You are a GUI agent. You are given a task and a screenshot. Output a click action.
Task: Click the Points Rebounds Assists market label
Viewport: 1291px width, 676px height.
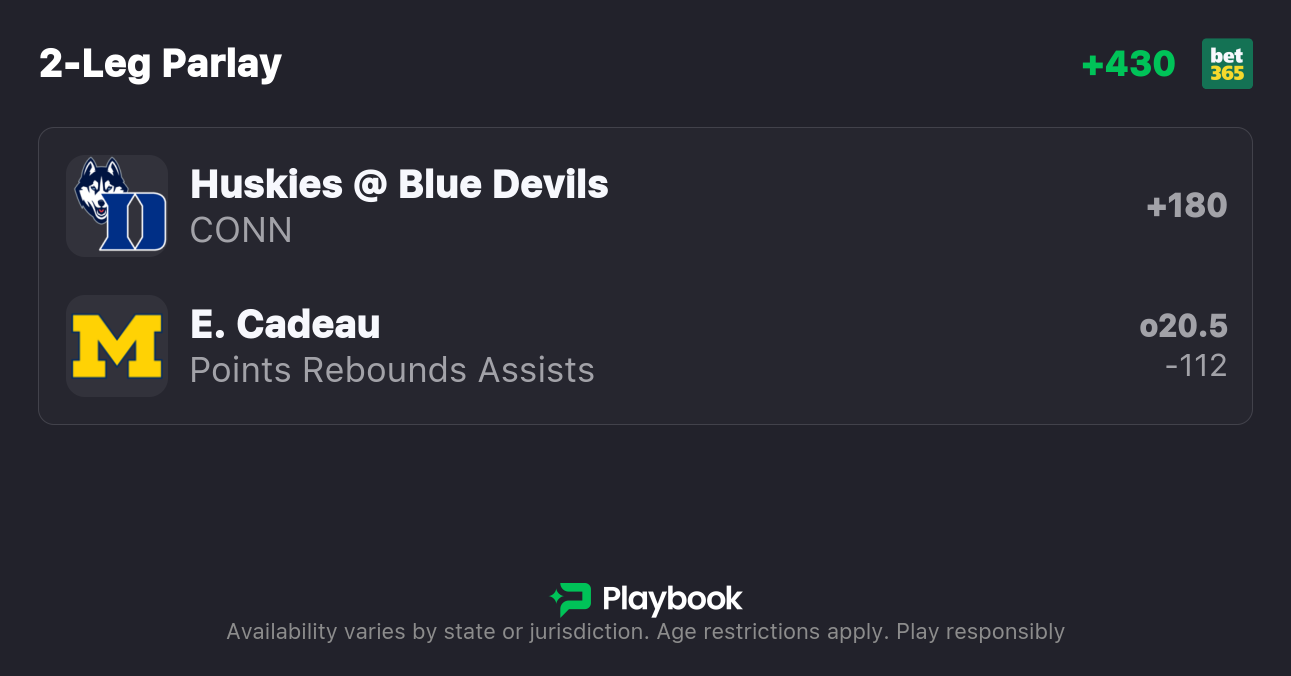[x=392, y=370]
